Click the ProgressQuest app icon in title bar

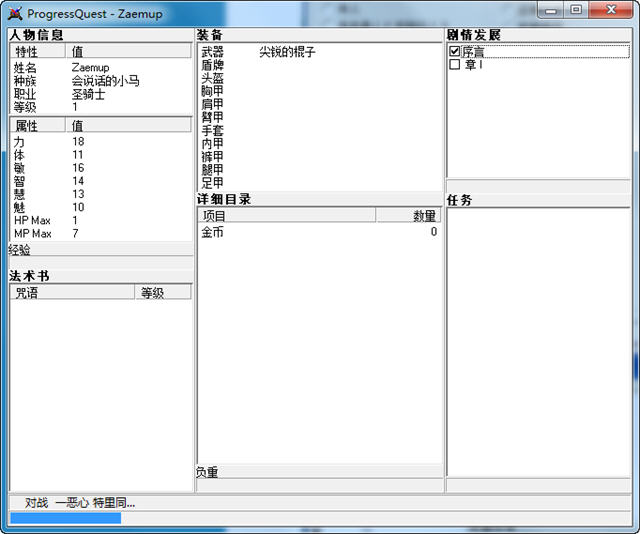pos(15,13)
